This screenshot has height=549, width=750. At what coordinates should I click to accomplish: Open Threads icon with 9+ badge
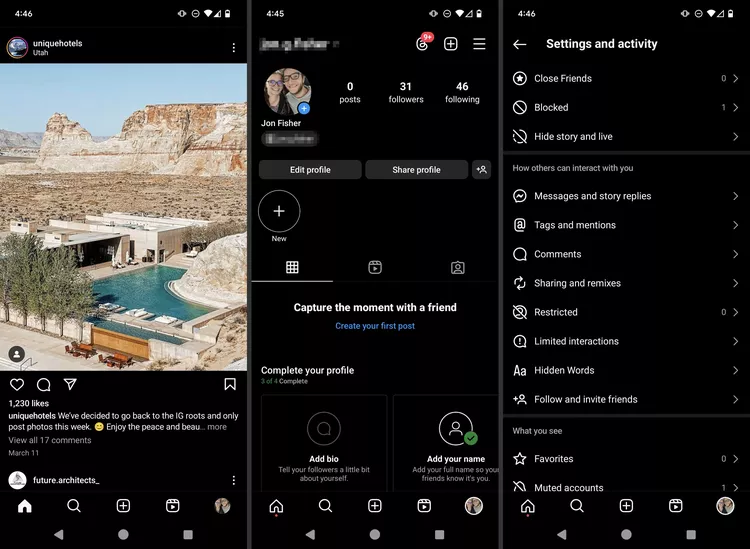coord(423,44)
